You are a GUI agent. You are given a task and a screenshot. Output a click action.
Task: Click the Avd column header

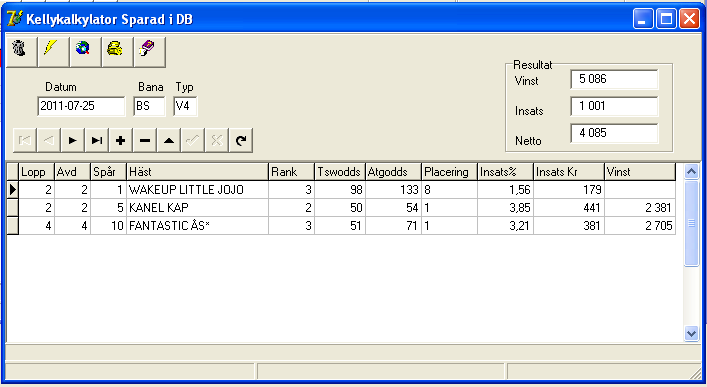(x=72, y=172)
